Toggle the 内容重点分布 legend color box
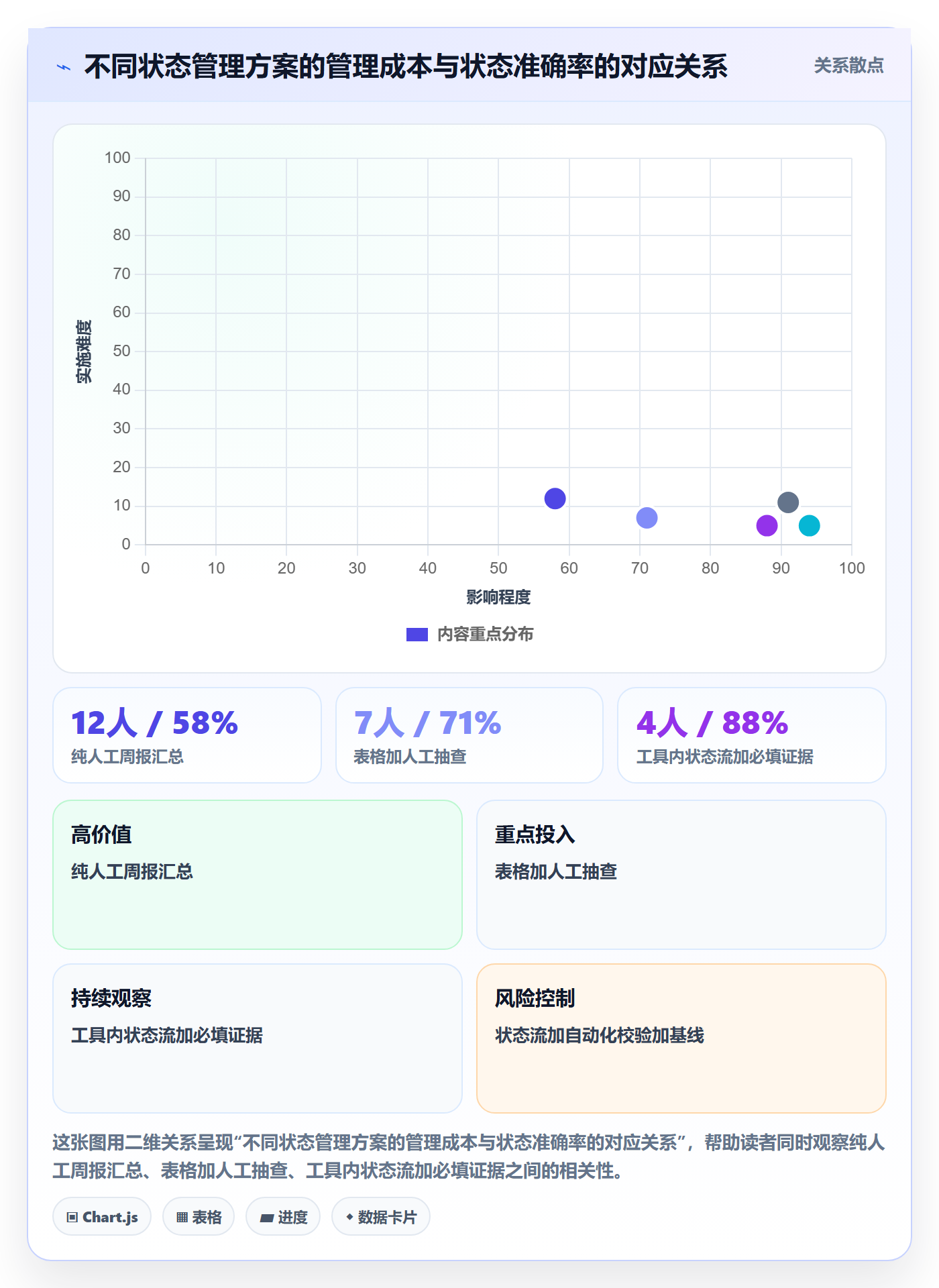 tap(417, 635)
